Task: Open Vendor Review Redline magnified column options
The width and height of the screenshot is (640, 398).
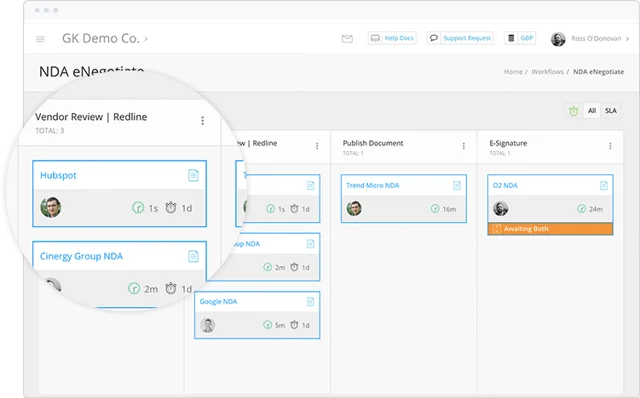Action: (x=202, y=120)
